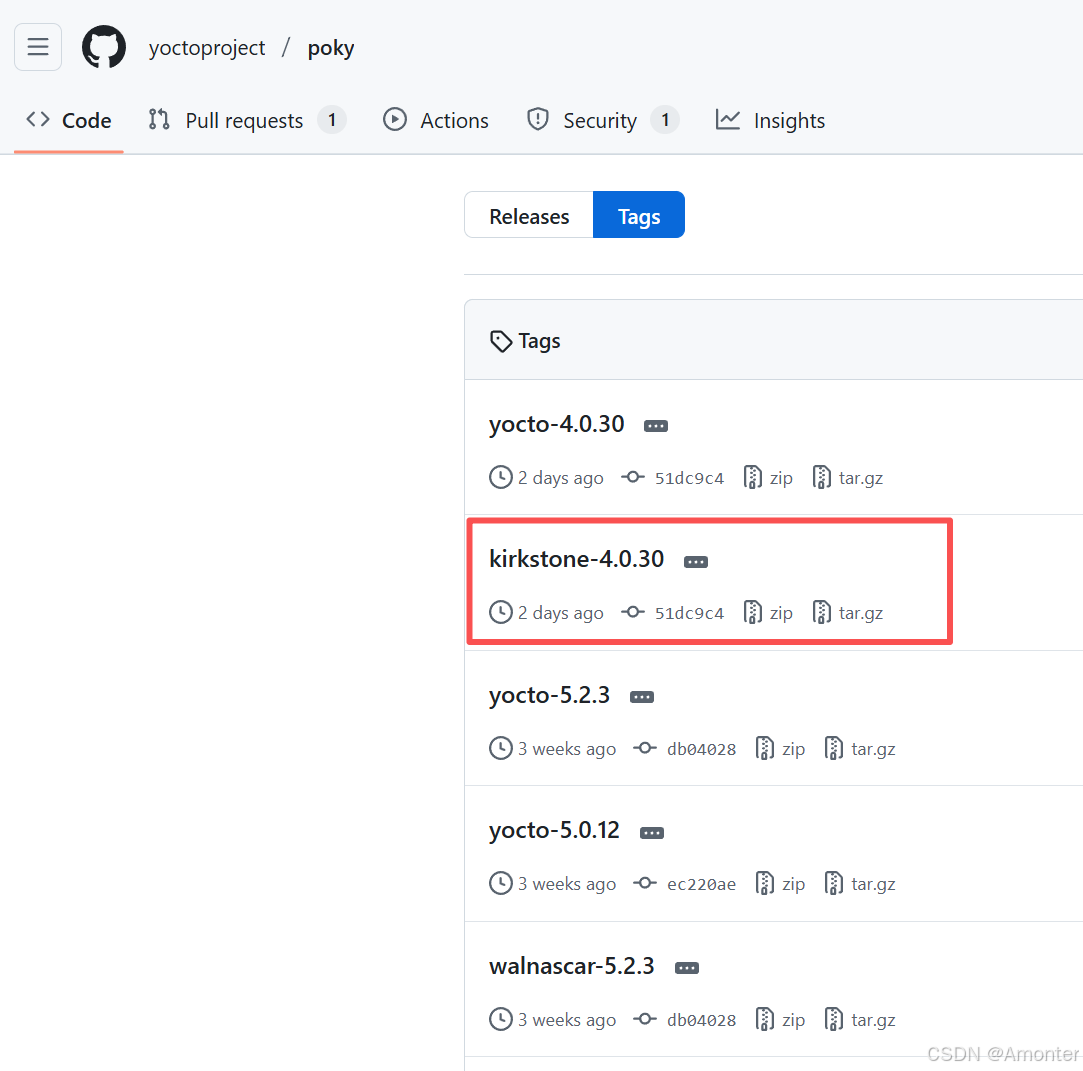Expand details ellipsis for yocto-5.2.3
Screen dimensions: 1083x1071
(642, 697)
